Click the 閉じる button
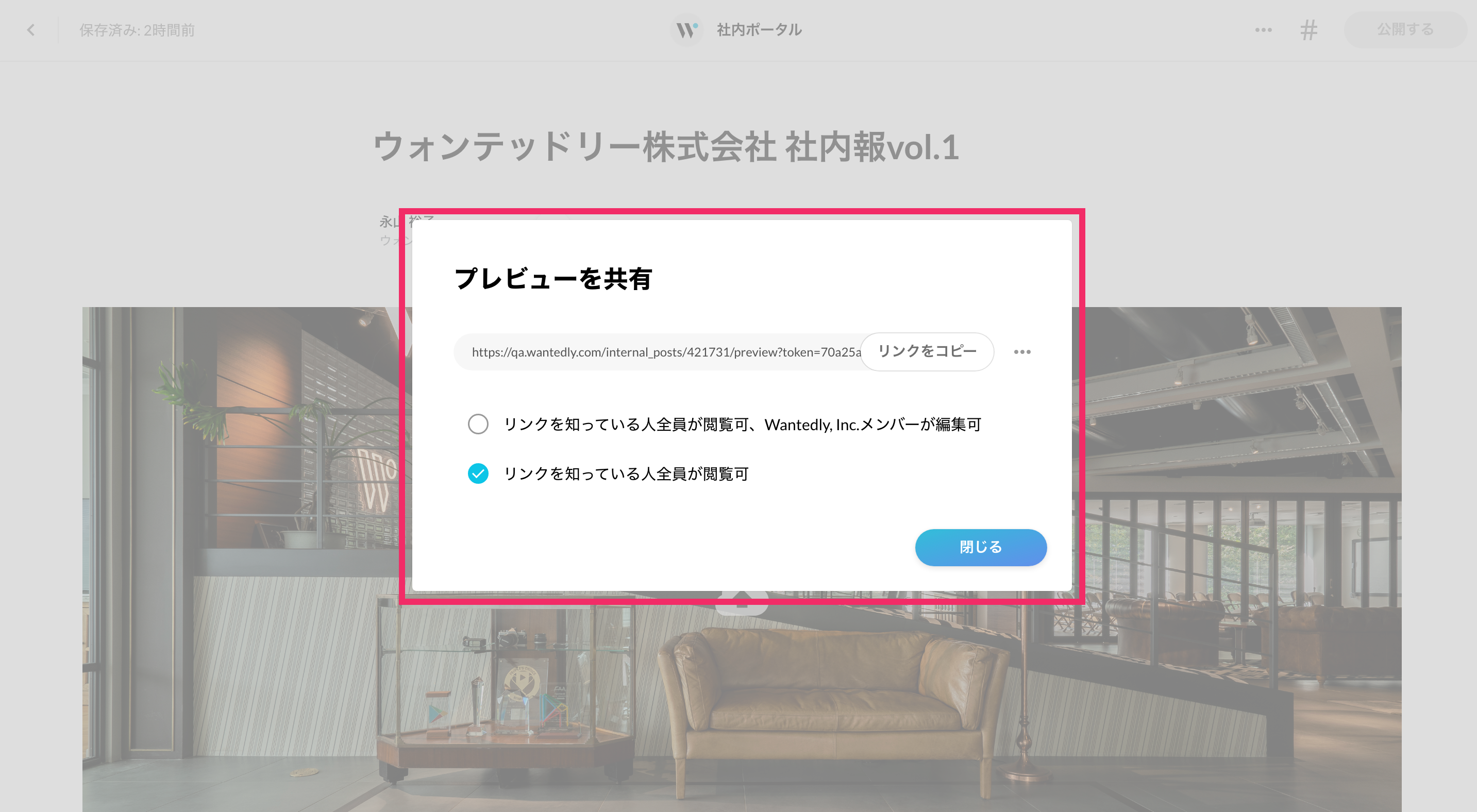Image resolution: width=1477 pixels, height=812 pixels. pos(981,547)
